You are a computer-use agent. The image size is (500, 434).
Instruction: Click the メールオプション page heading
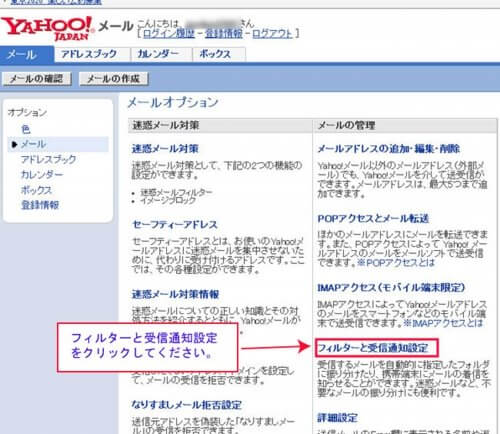coord(173,102)
